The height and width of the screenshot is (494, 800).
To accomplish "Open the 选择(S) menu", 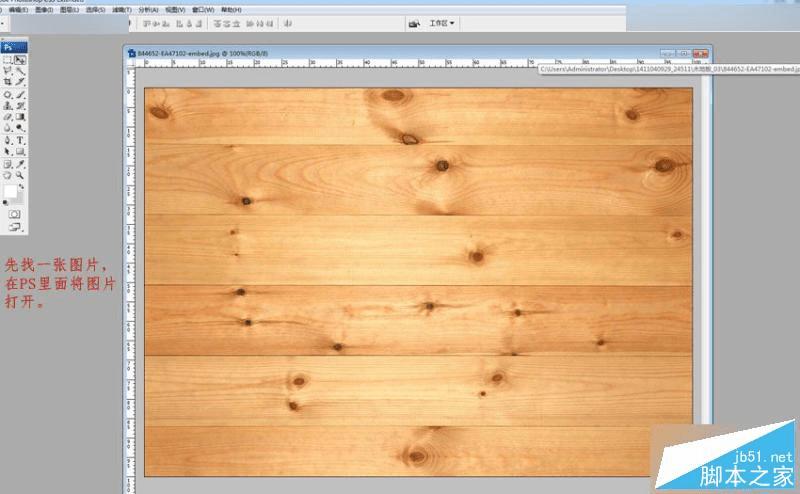I will (95, 10).
